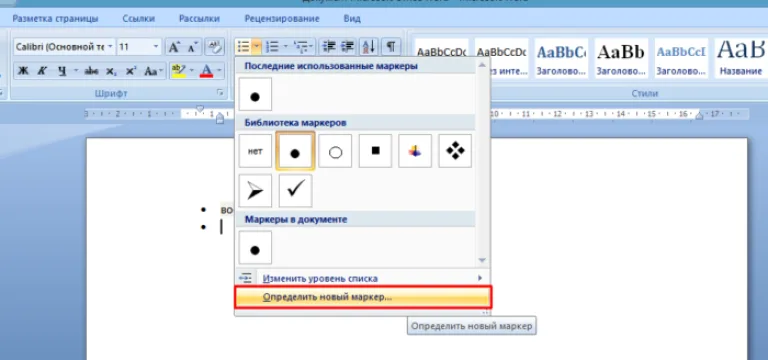
Task: Open the change case Aa dropdown
Action: point(153,71)
